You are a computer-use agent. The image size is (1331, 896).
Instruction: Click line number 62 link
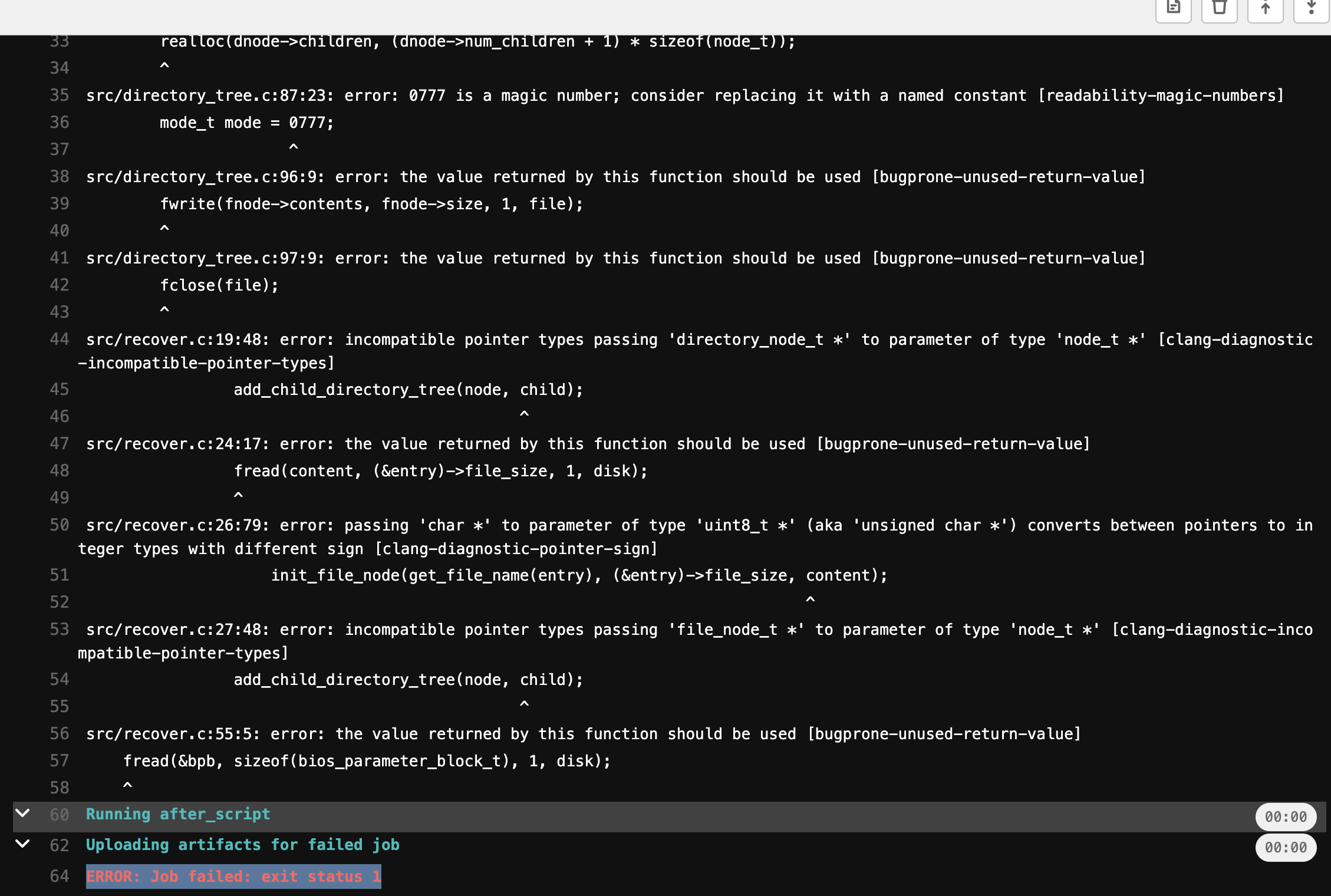click(60, 845)
